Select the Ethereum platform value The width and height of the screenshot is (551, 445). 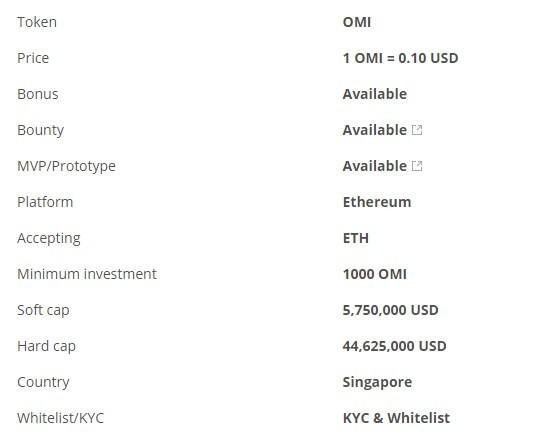click(x=377, y=202)
